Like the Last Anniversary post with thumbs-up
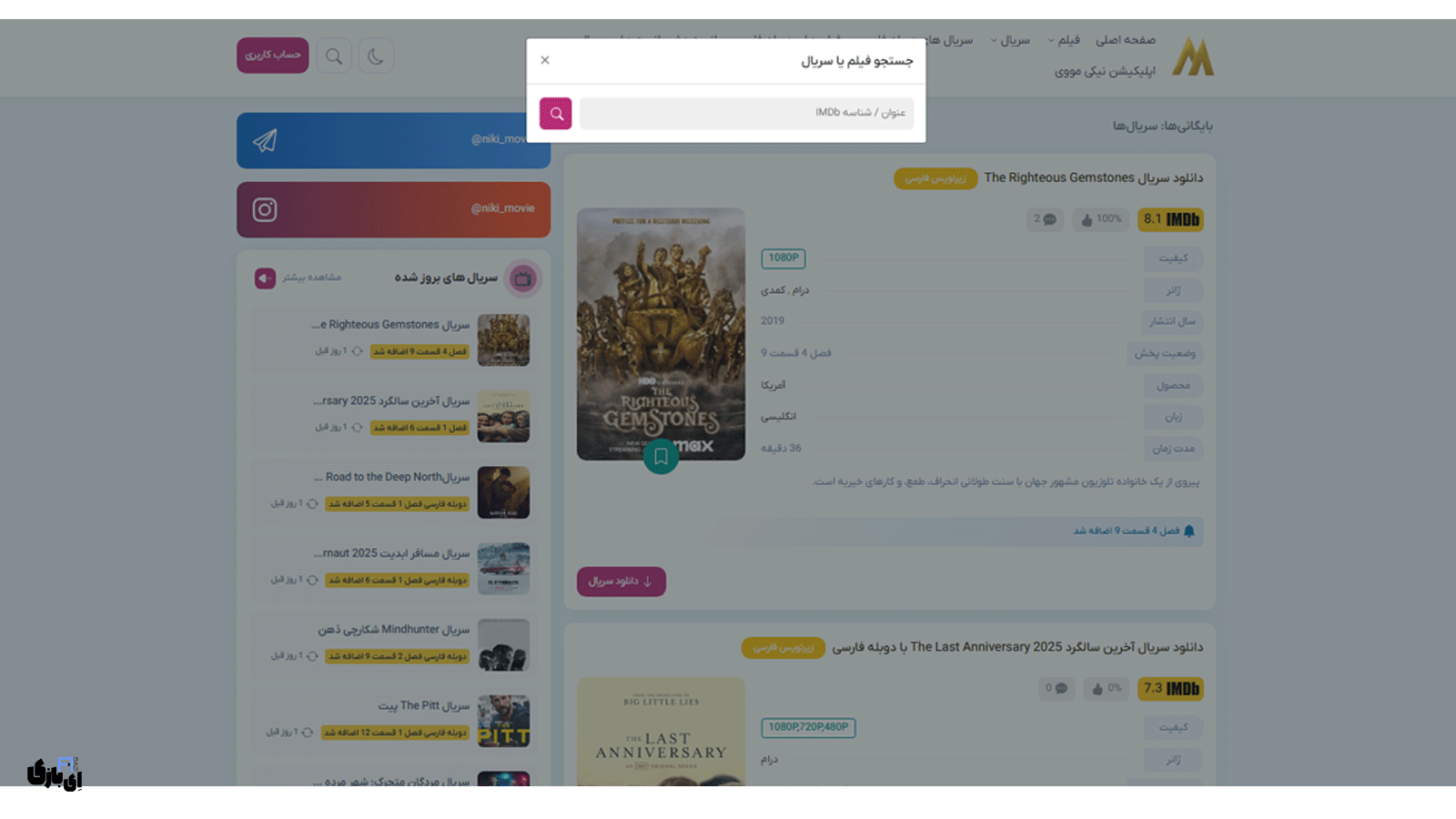The height and width of the screenshot is (819, 1456). tap(1097, 689)
